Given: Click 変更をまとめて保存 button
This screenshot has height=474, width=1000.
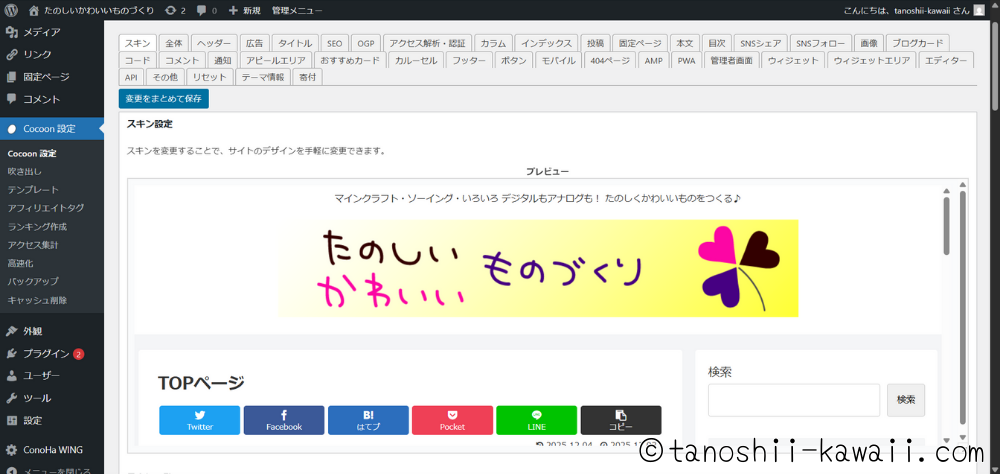Looking at the screenshot, I should click(x=164, y=99).
